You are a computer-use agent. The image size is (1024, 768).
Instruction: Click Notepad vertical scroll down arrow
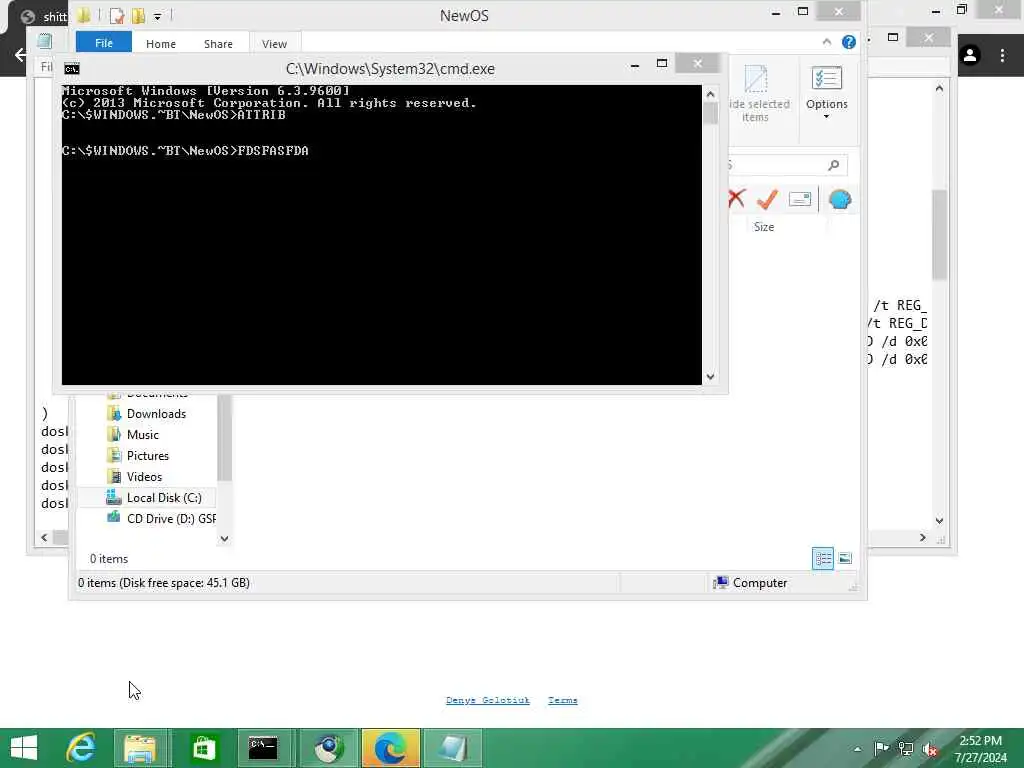(939, 521)
